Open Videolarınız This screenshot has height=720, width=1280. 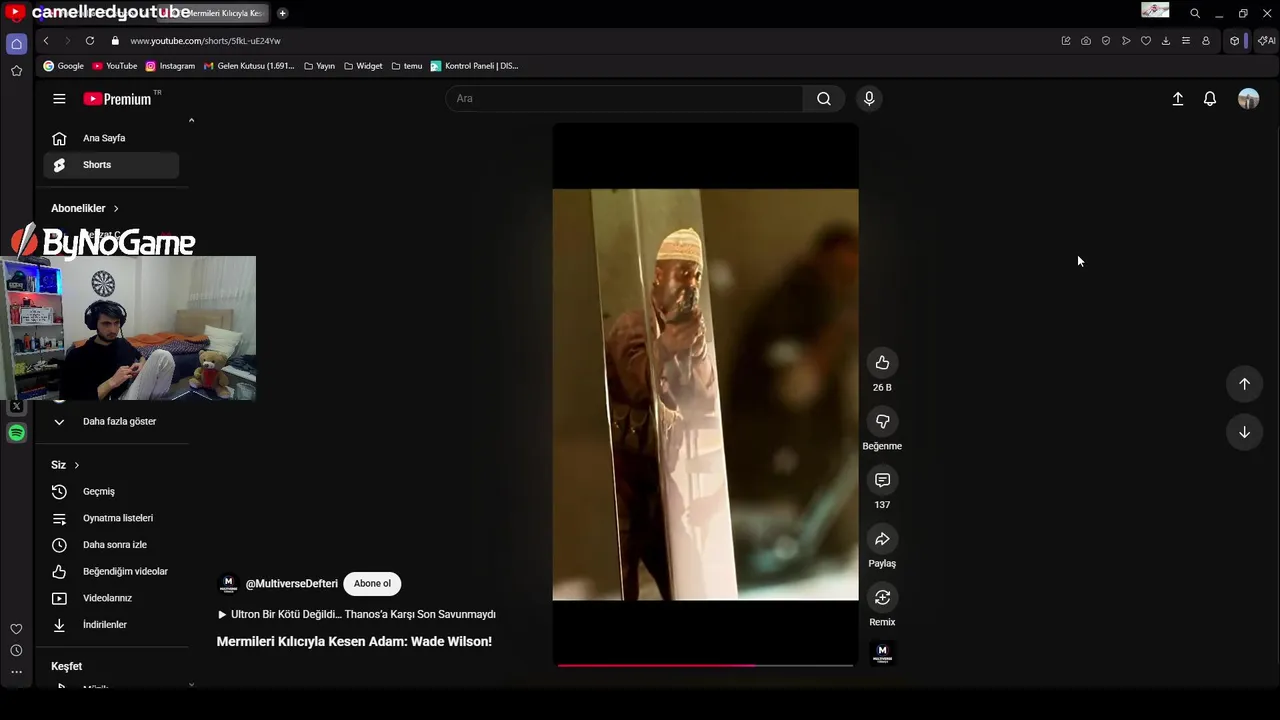pyautogui.click(x=111, y=598)
